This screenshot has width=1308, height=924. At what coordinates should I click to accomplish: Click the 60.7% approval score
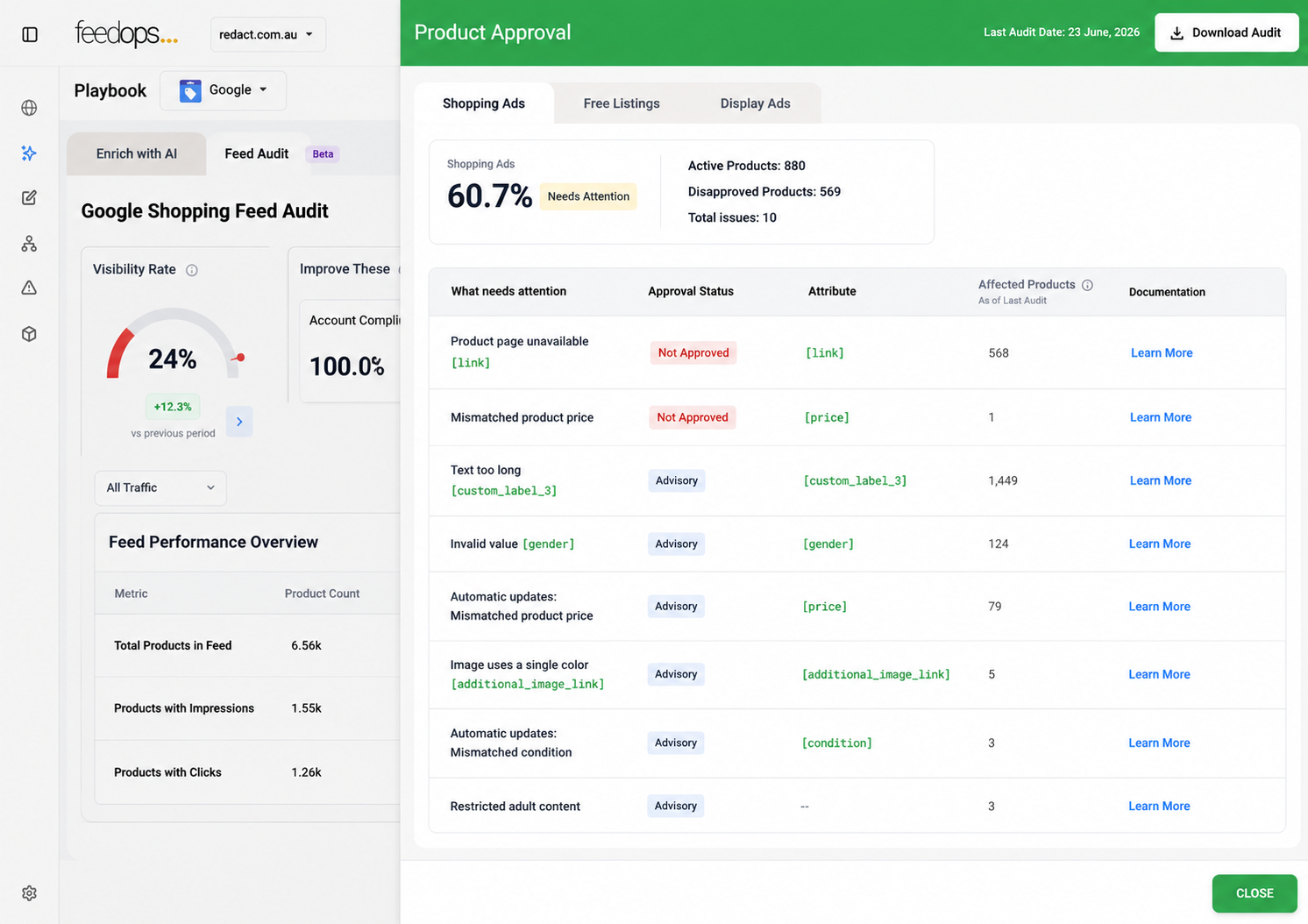[489, 196]
